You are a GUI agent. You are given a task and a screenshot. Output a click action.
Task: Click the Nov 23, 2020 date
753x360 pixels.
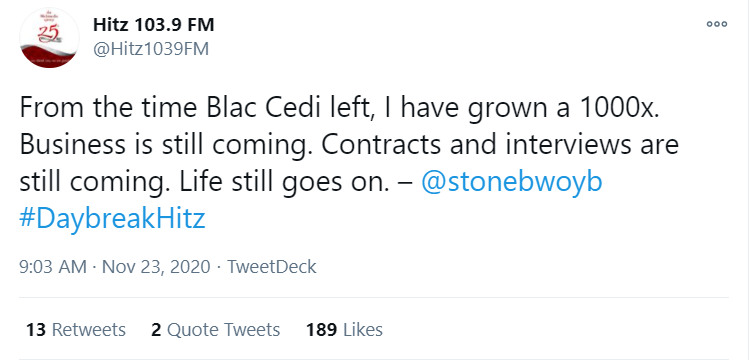tap(156, 266)
